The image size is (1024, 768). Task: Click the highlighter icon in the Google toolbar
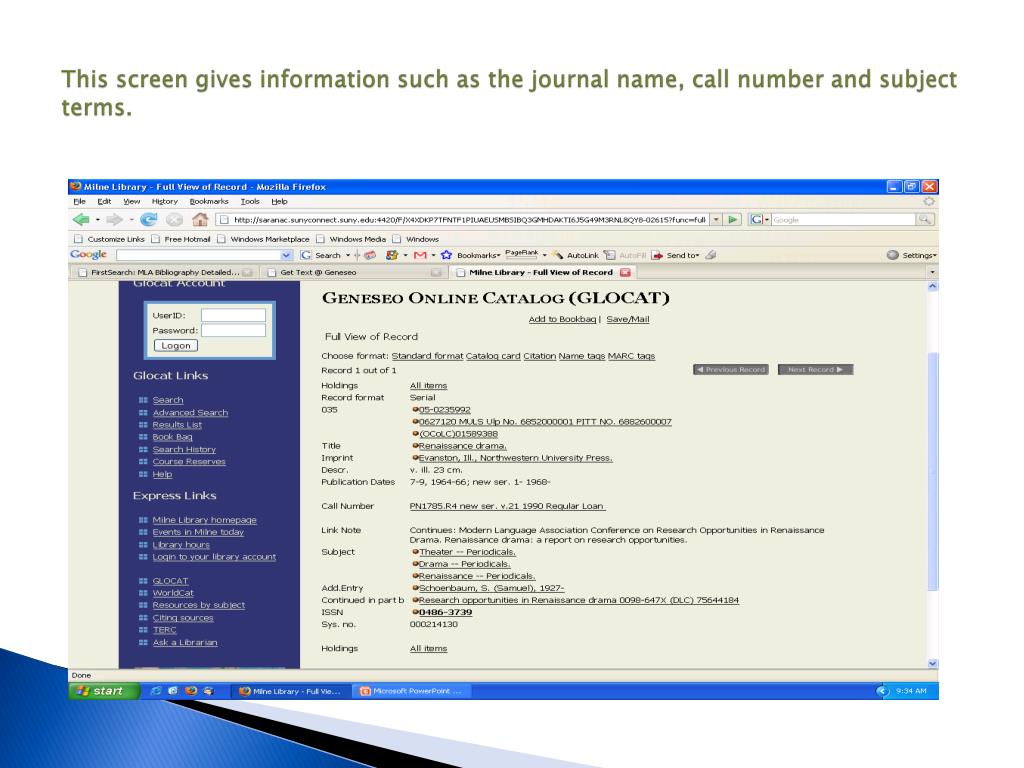click(711, 255)
